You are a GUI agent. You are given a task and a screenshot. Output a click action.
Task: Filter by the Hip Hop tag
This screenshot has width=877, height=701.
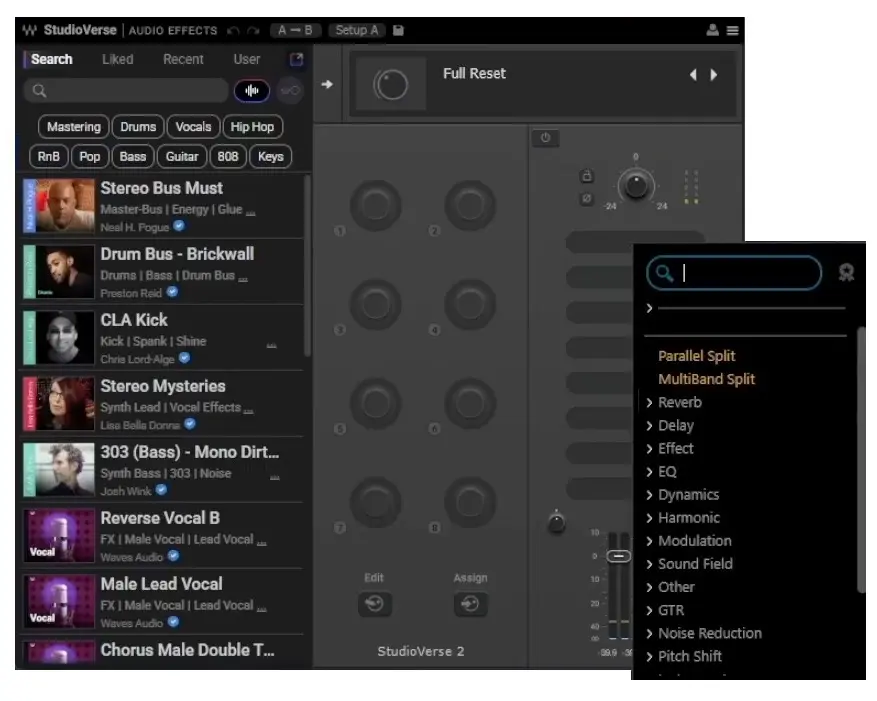[252, 127]
